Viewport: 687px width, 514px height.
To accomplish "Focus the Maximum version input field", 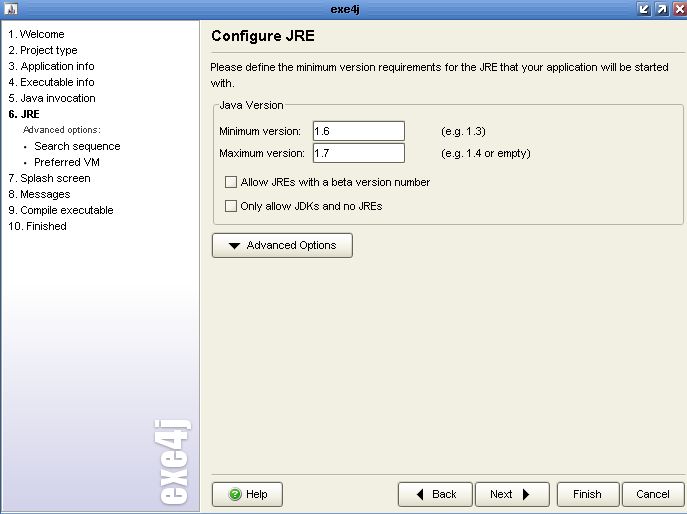I will click(359, 153).
